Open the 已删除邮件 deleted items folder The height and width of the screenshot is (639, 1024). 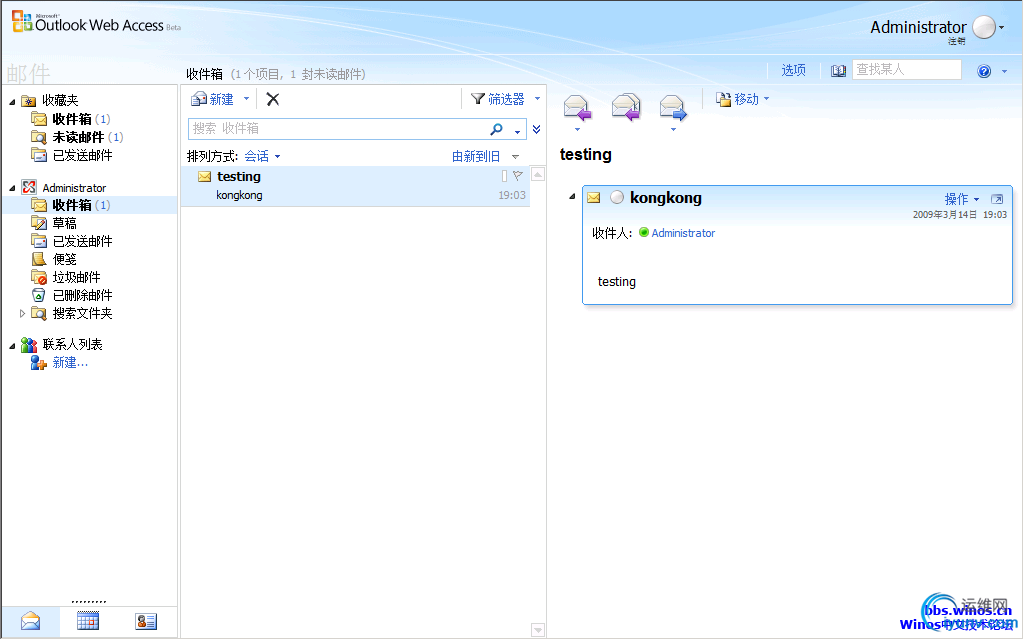(x=82, y=295)
